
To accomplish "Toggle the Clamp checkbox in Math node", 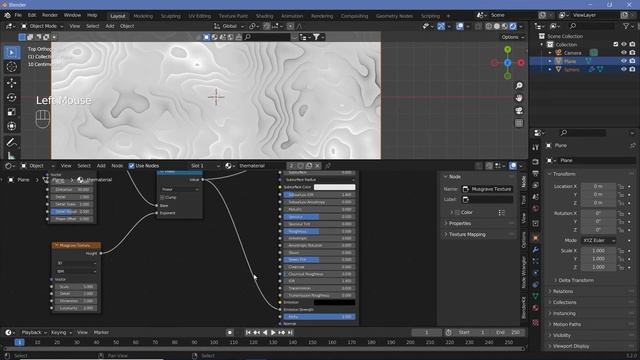I will 162,198.
